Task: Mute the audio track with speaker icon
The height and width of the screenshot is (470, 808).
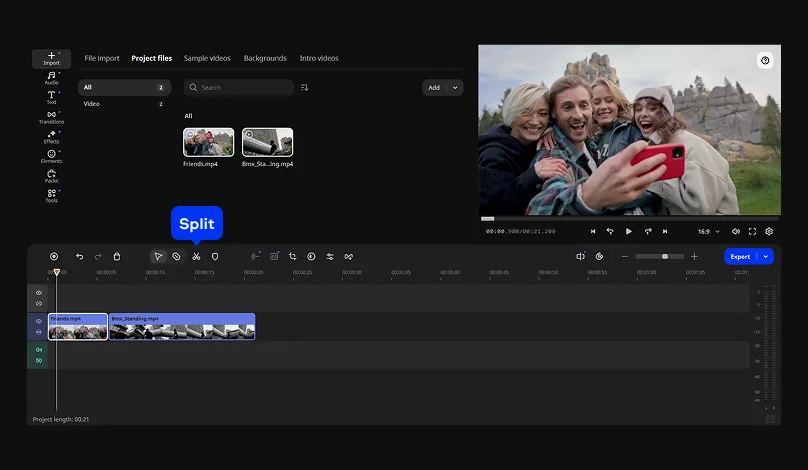Action: point(39,350)
